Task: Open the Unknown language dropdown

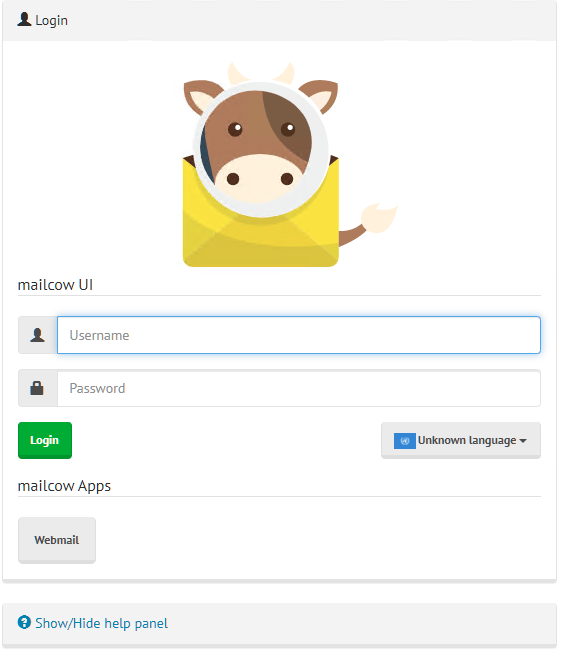Action: tap(461, 440)
